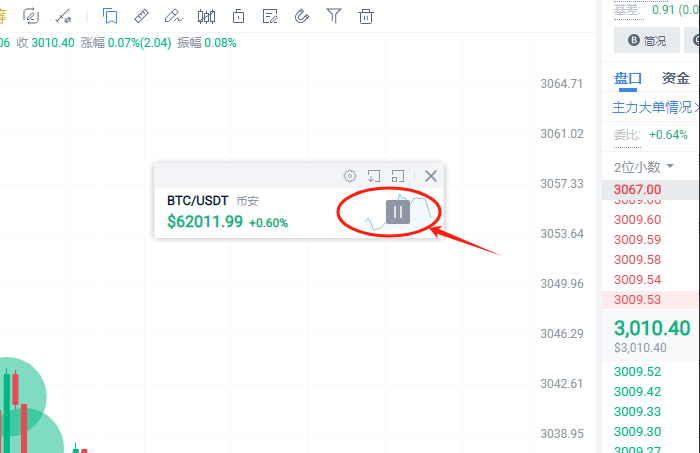Click the funnel filter icon

point(334,16)
